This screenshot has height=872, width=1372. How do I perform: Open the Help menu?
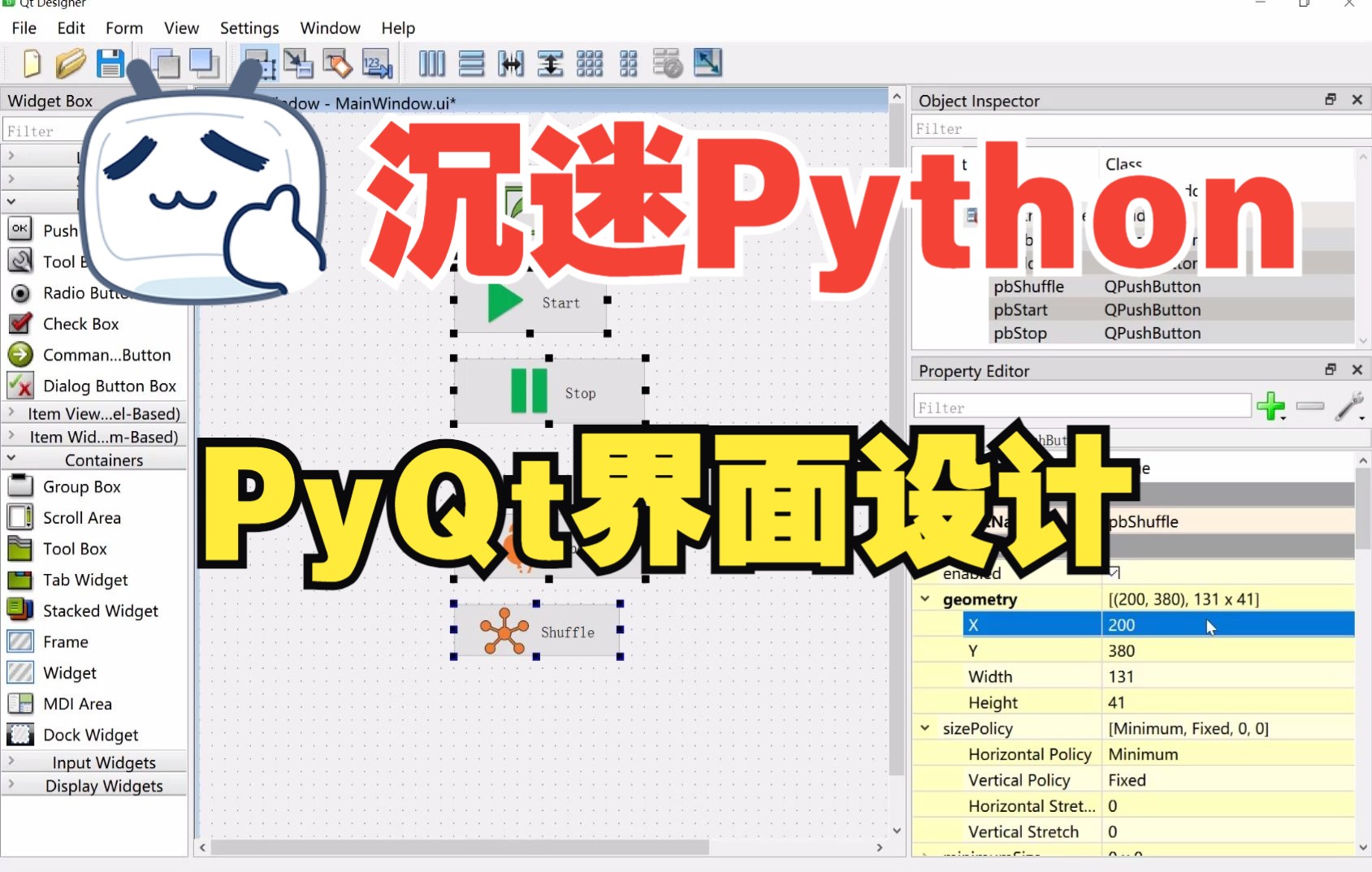(398, 28)
